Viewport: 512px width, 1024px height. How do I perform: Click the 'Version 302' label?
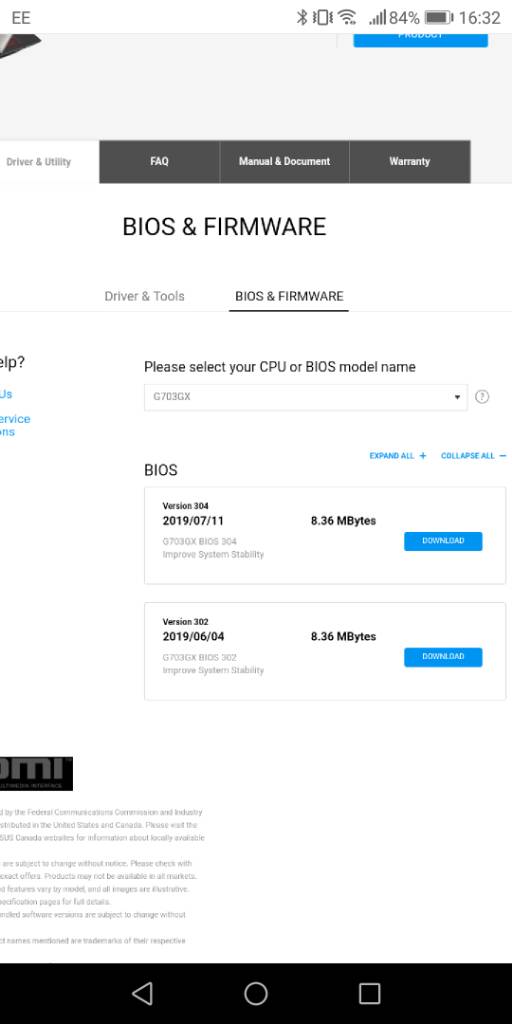pos(185,622)
